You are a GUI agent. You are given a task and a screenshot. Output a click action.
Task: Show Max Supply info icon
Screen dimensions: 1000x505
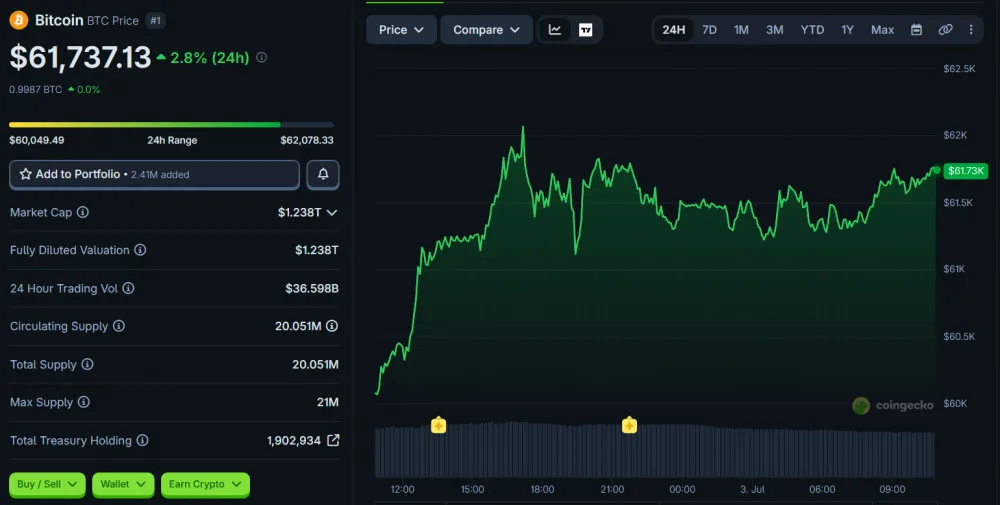(84, 402)
